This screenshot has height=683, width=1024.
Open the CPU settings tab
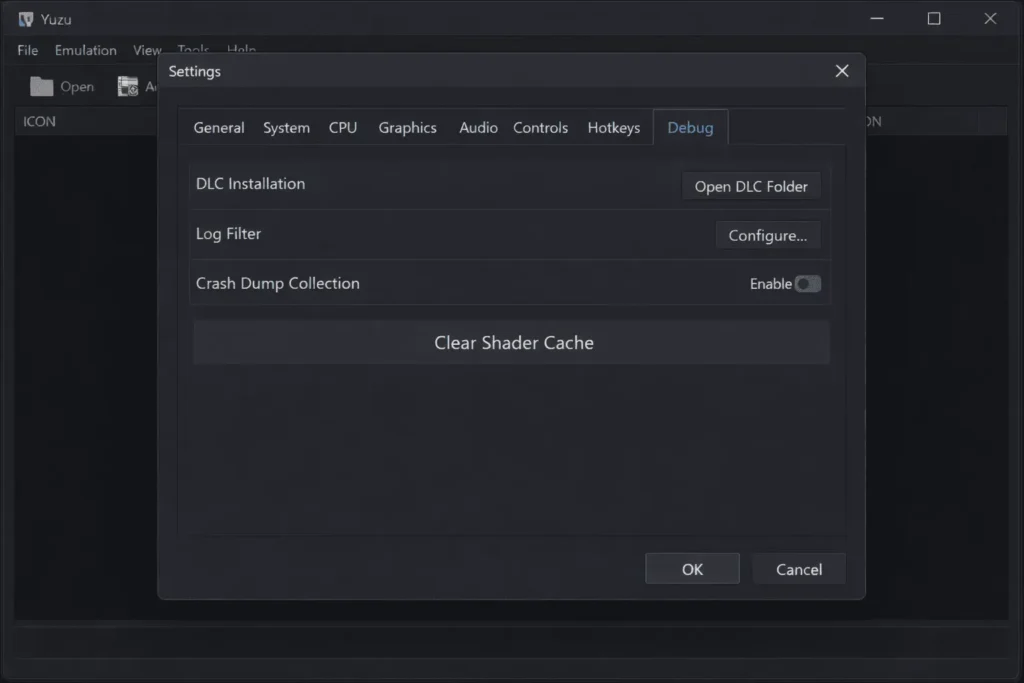[x=343, y=127]
